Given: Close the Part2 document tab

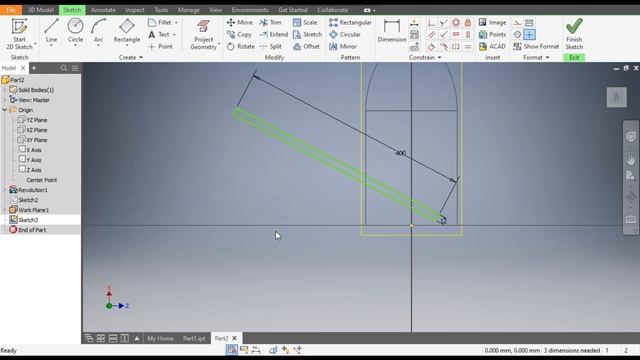Looking at the screenshot, I should (234, 338).
